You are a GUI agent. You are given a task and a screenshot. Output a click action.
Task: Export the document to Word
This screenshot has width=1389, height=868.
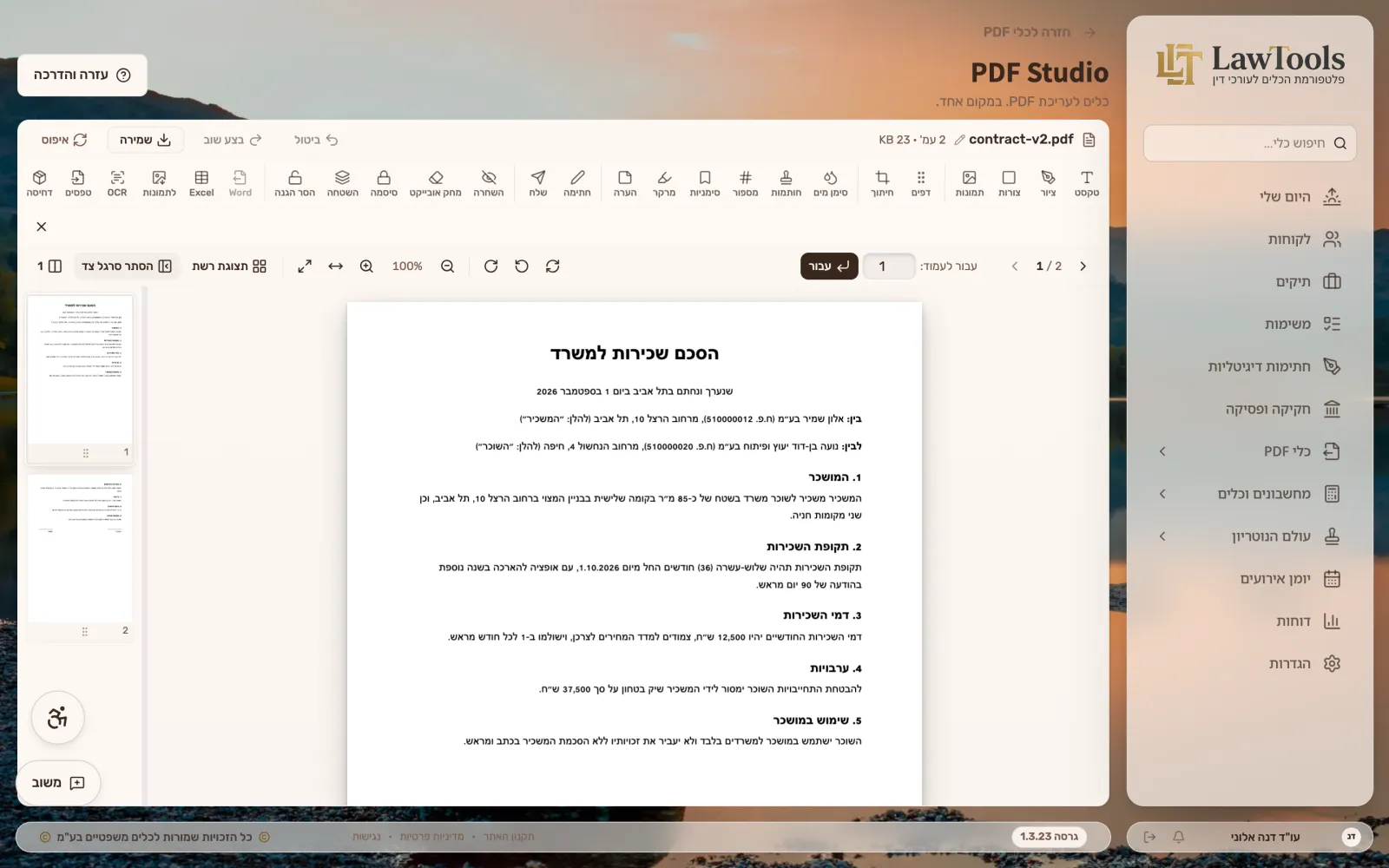[240, 183]
